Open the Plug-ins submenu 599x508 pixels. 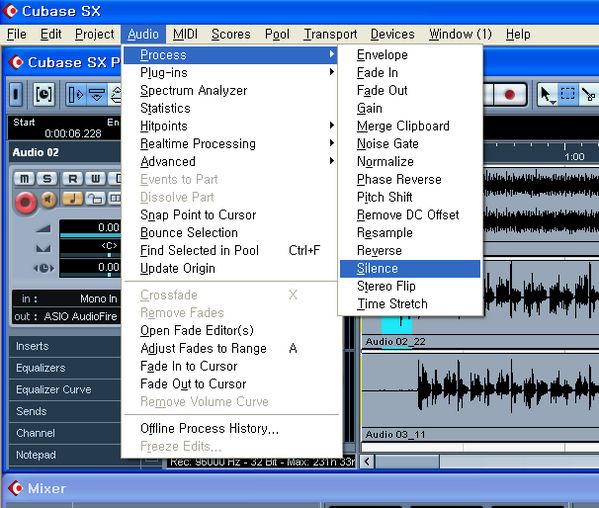pos(231,73)
